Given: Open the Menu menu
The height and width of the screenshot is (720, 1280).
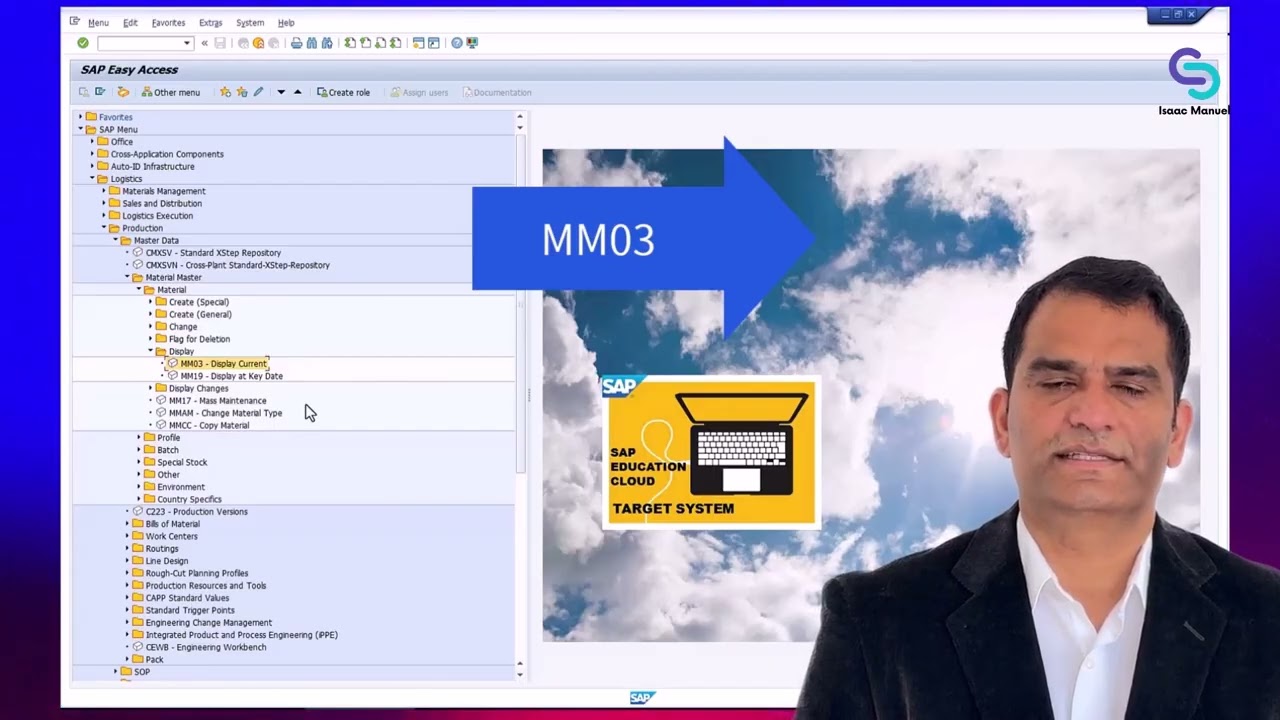Looking at the screenshot, I should coord(98,22).
